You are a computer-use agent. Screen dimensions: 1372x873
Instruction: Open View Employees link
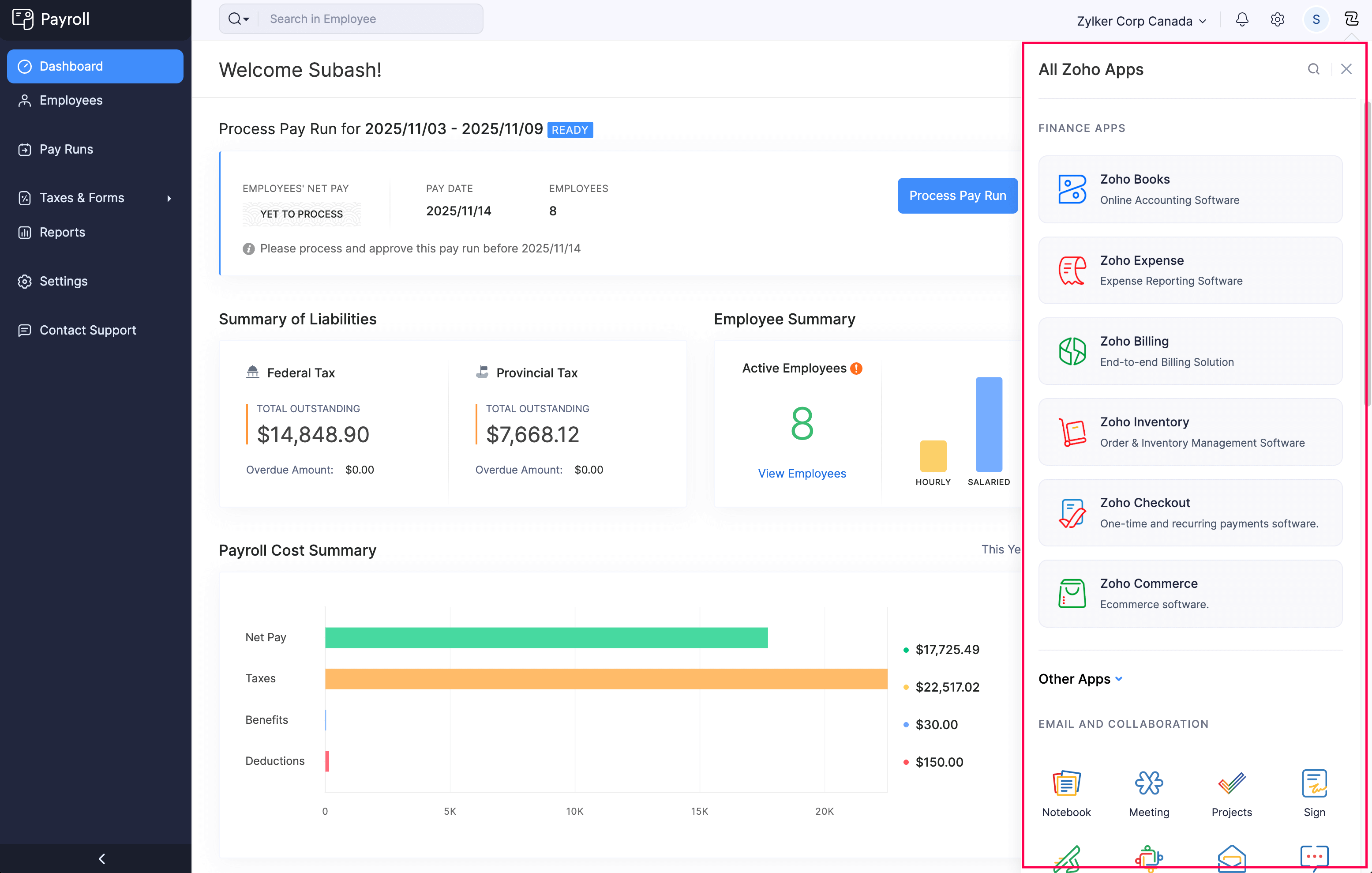tap(802, 473)
